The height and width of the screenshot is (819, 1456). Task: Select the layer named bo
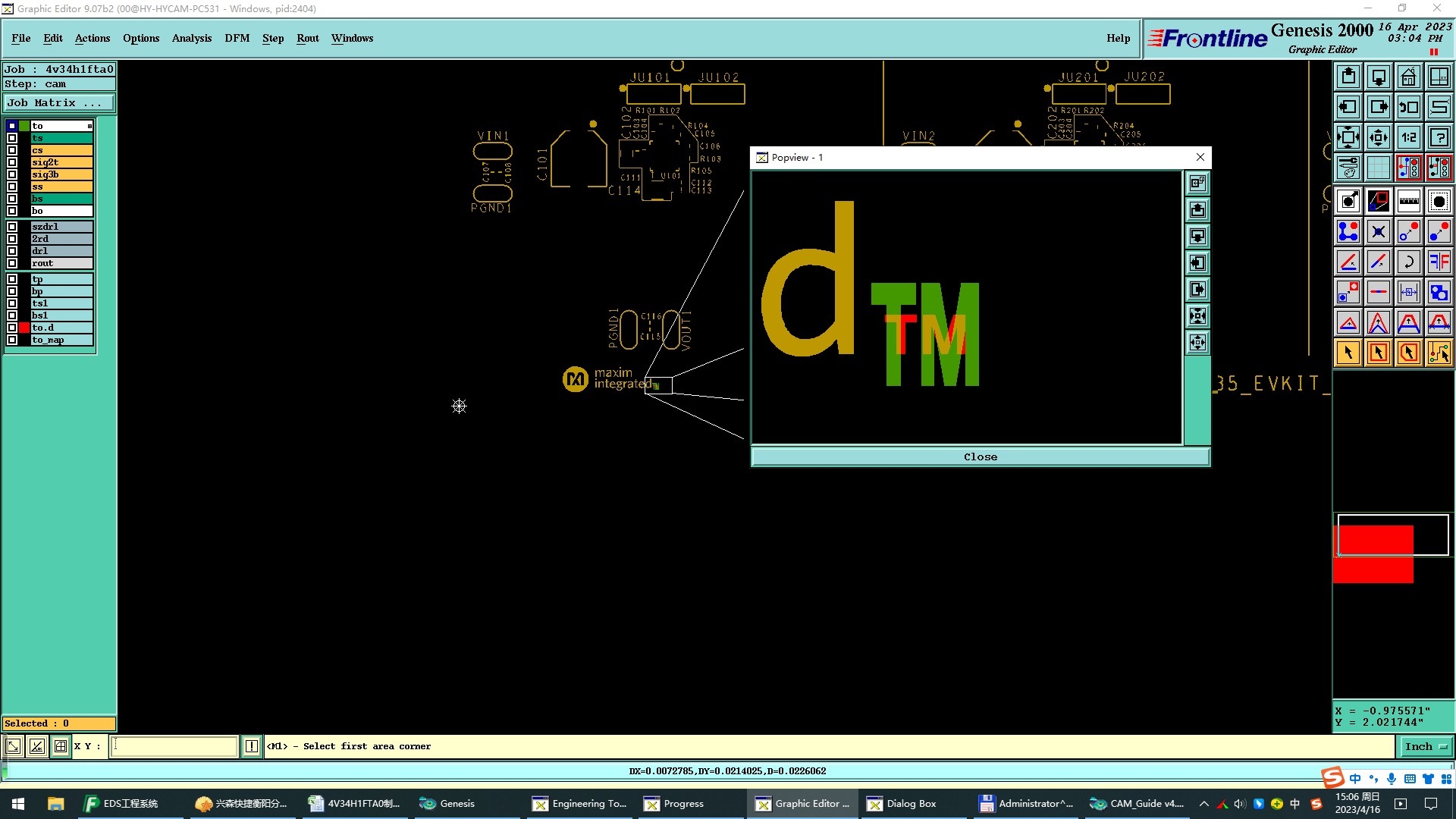tap(61, 211)
